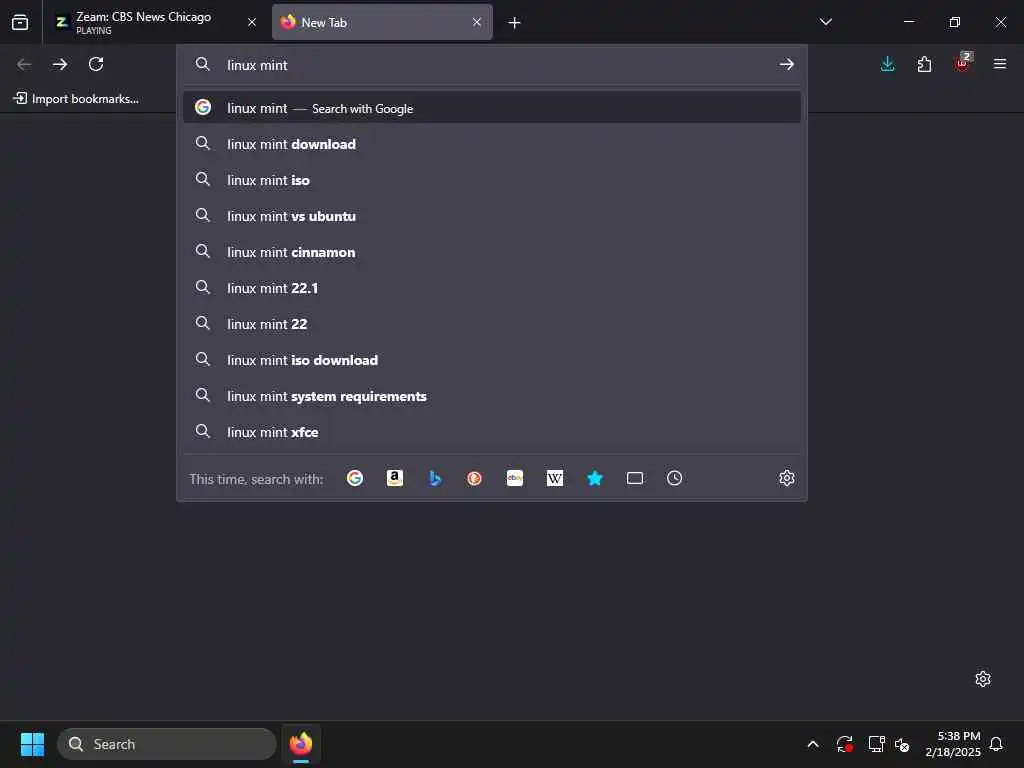
Task: Choose 'linux mint — Search with Google'
Action: coord(492,108)
